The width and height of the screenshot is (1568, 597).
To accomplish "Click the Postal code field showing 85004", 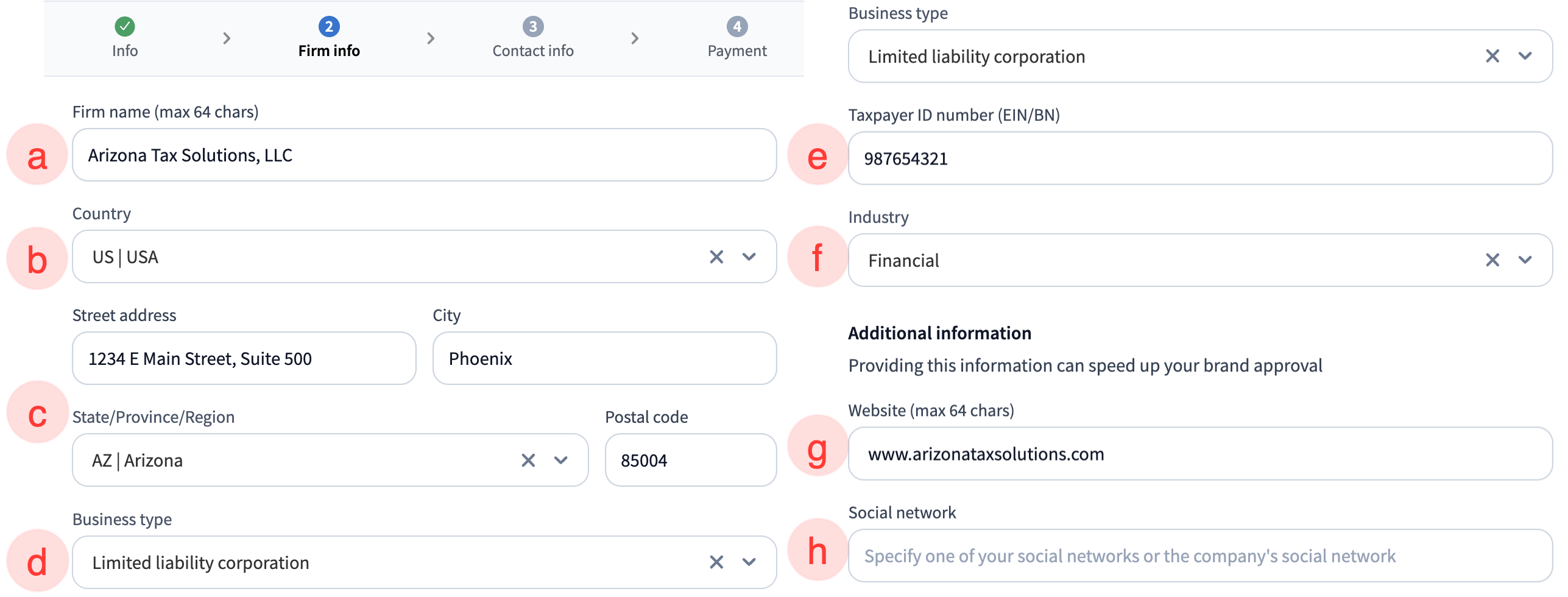I will (691, 460).
